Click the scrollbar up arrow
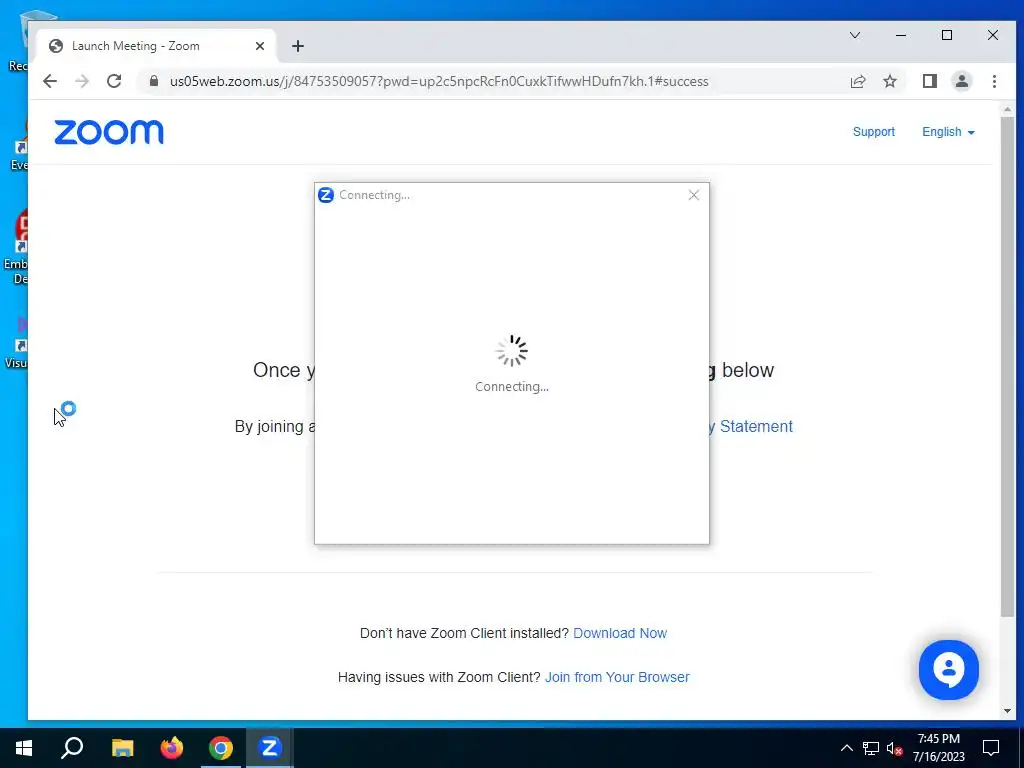This screenshot has width=1024, height=768. (x=1007, y=109)
